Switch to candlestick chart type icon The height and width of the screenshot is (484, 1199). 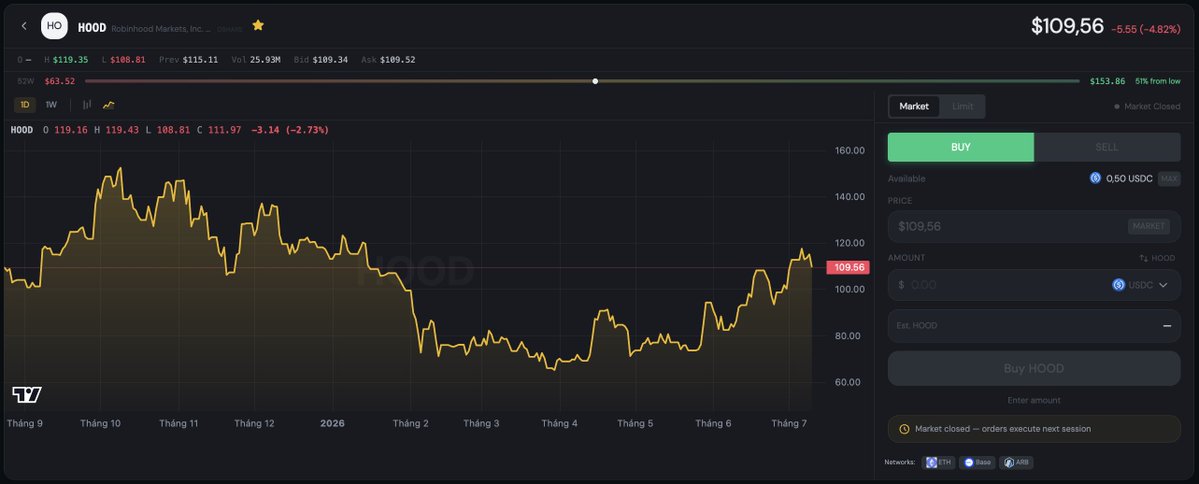(86, 105)
